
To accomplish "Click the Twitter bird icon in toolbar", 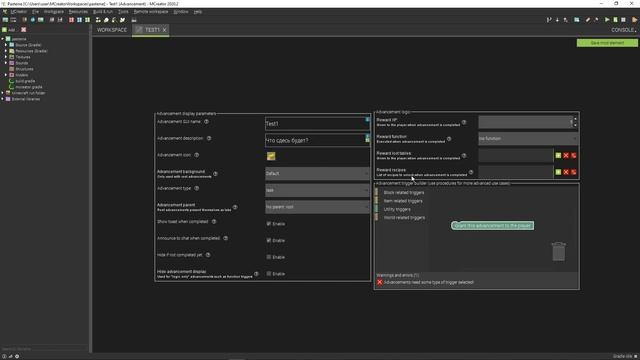I will coord(122,20).
